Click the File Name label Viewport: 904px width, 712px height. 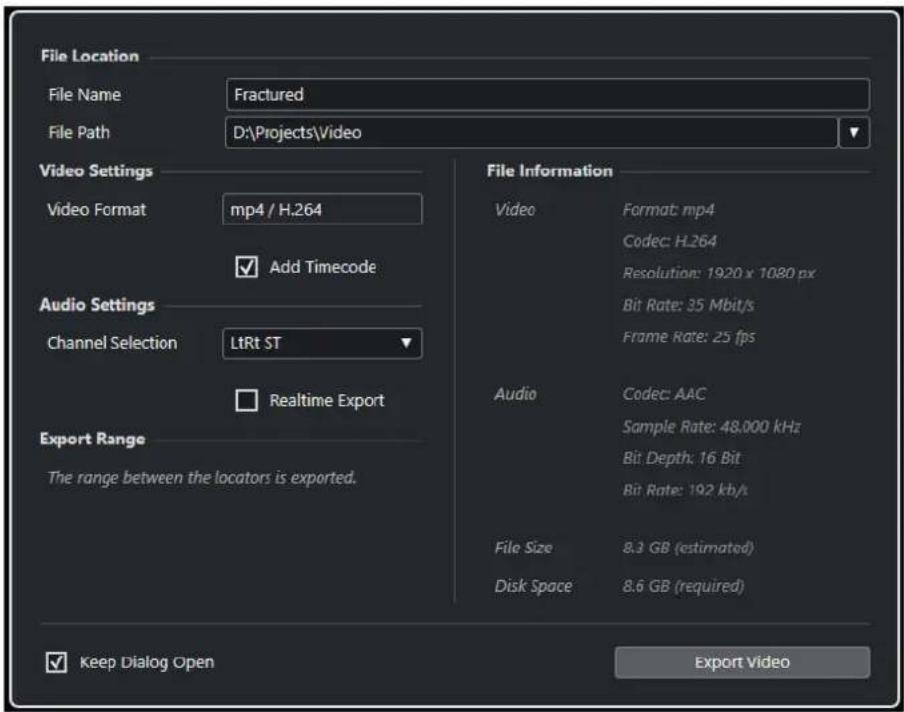pos(85,95)
